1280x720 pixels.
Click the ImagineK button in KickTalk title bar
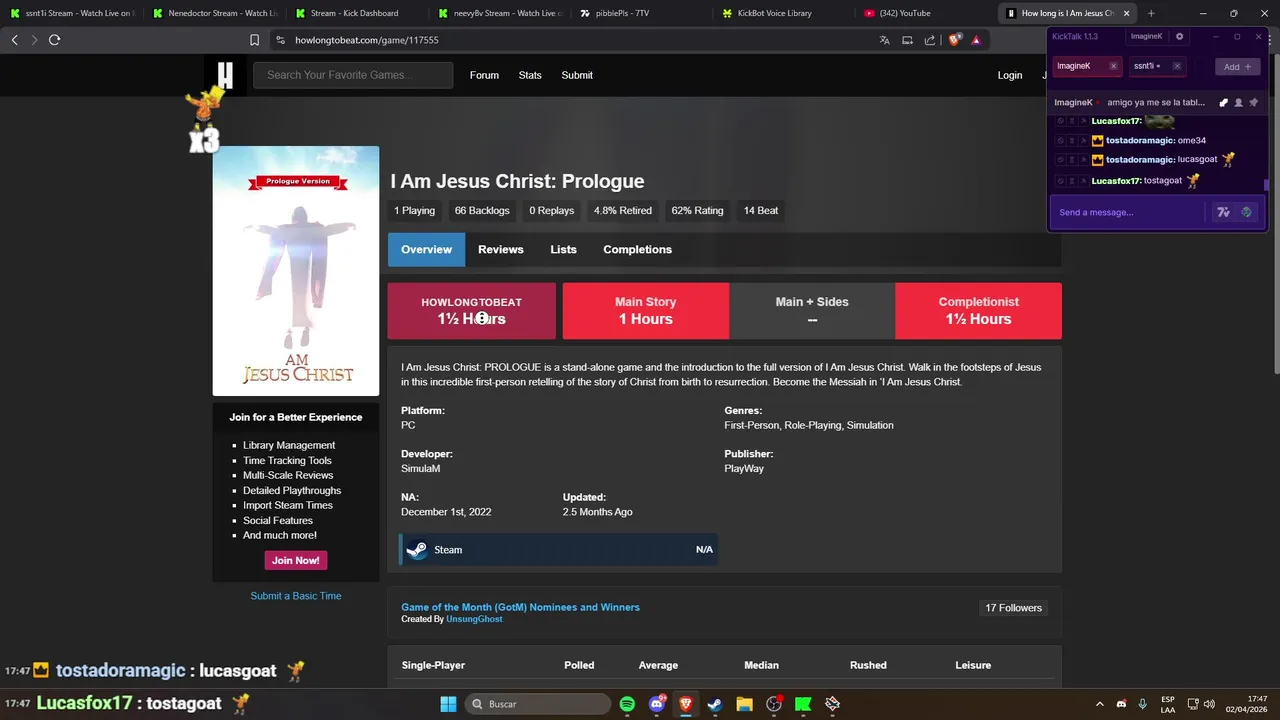1146,36
